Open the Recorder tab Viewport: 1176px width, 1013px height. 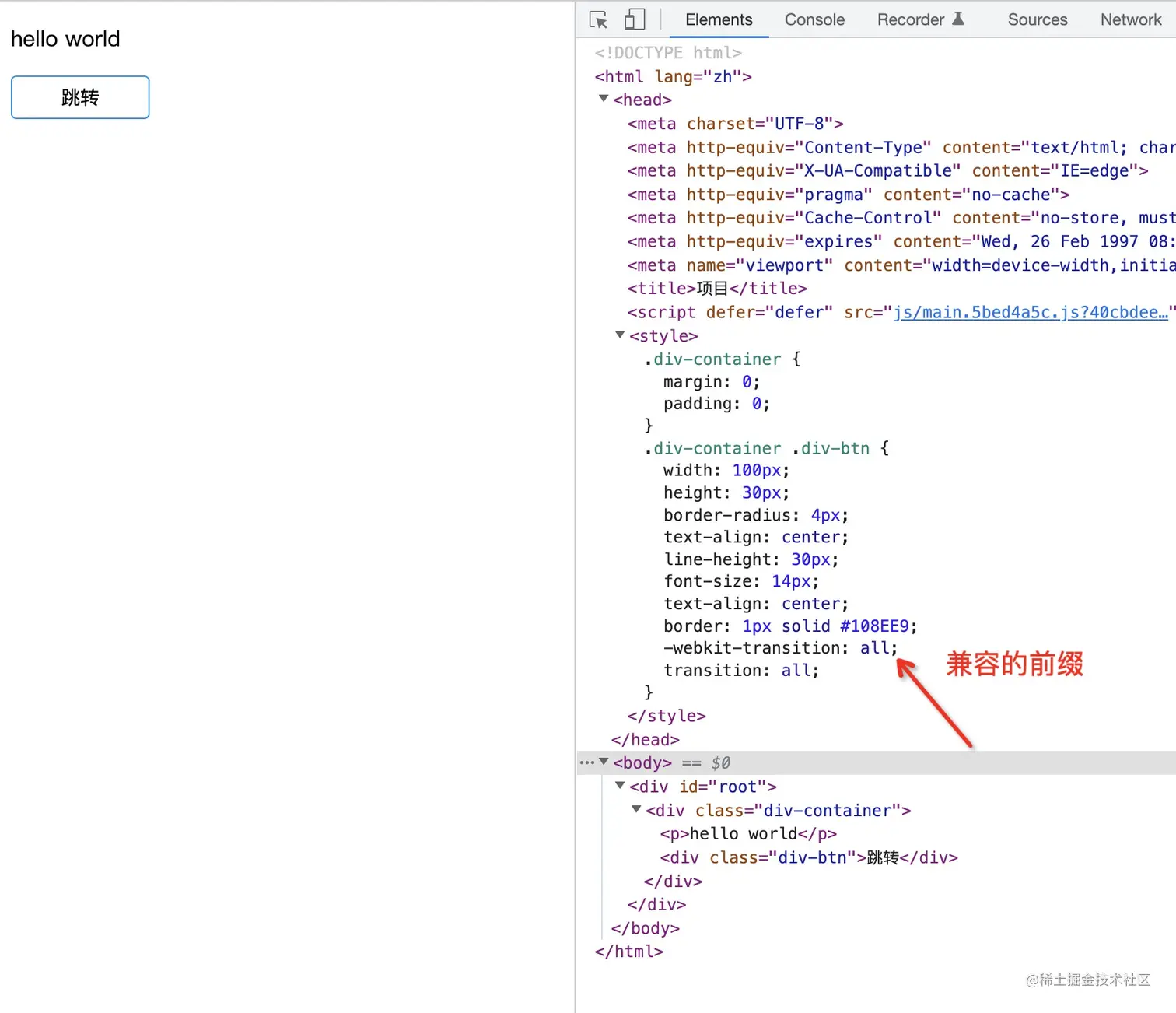(911, 19)
